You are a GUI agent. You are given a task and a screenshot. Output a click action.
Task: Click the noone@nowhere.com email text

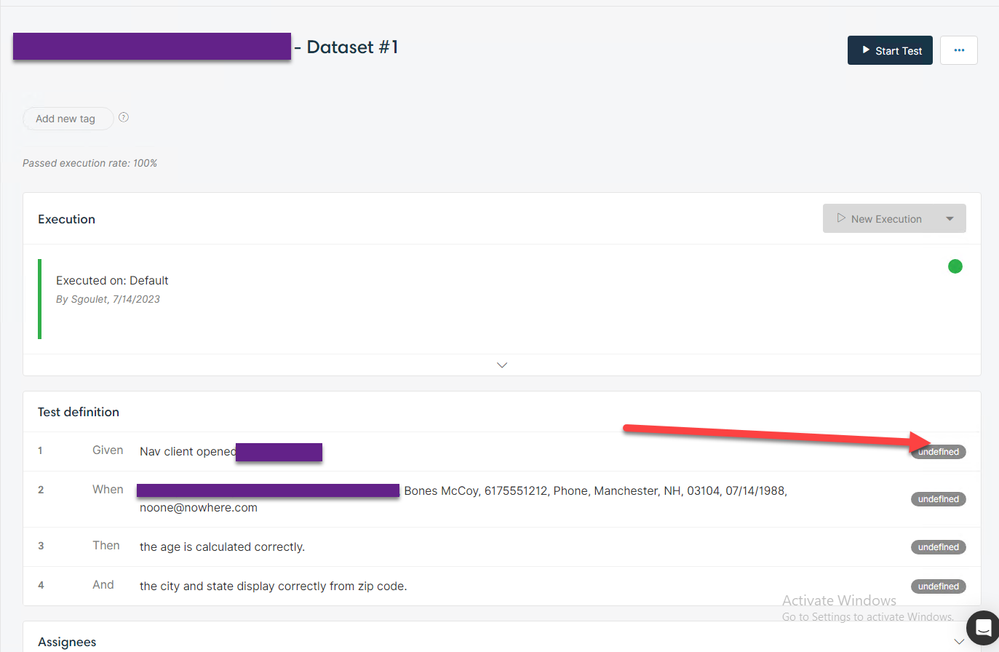[x=199, y=508]
